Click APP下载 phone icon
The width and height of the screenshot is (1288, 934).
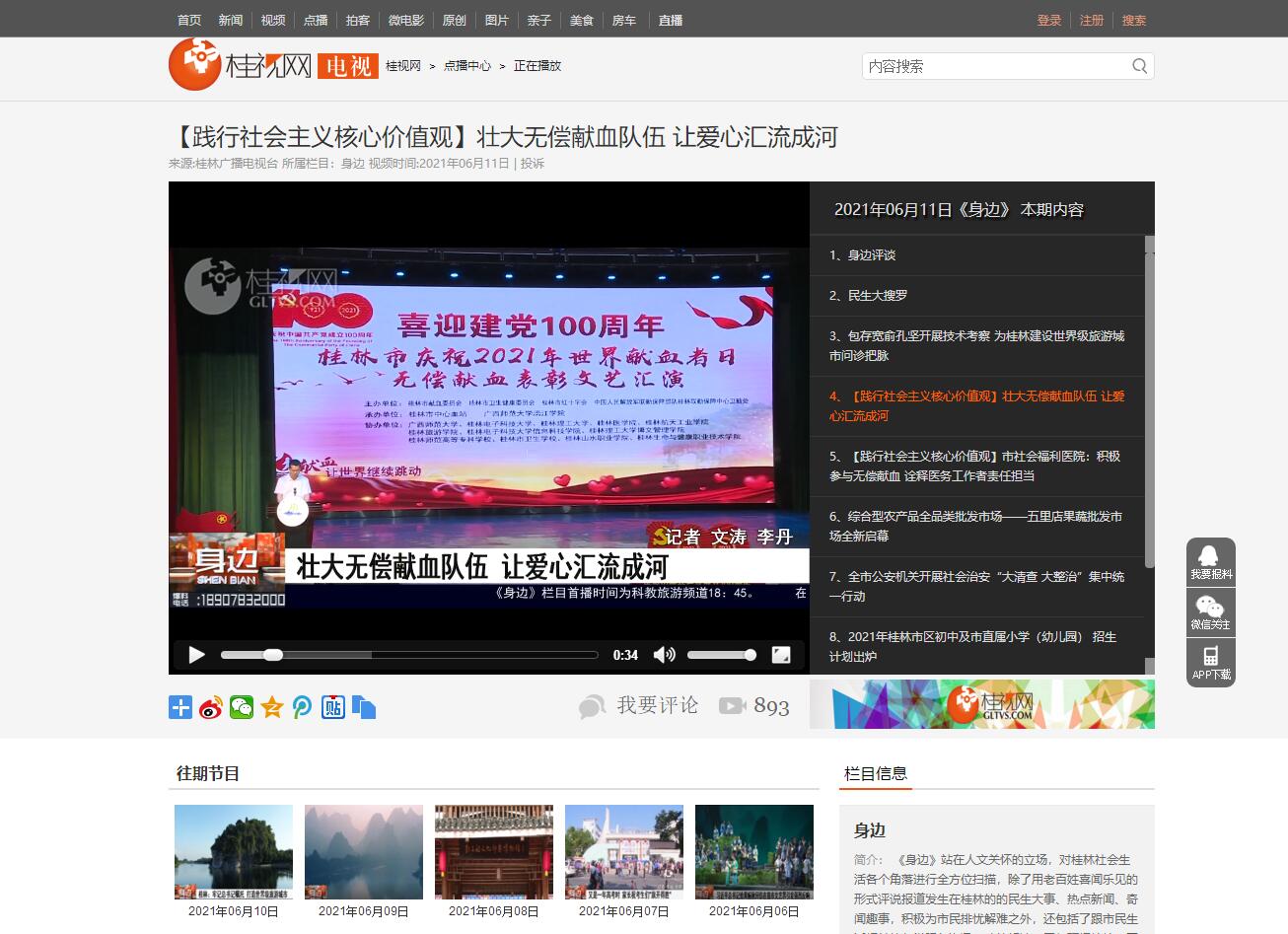tap(1210, 663)
